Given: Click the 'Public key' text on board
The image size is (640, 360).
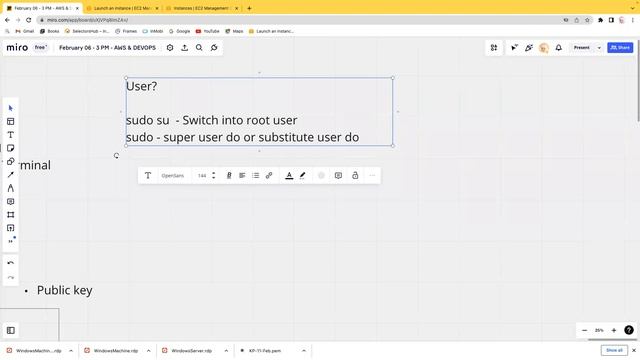Looking at the screenshot, I should pos(64,290).
